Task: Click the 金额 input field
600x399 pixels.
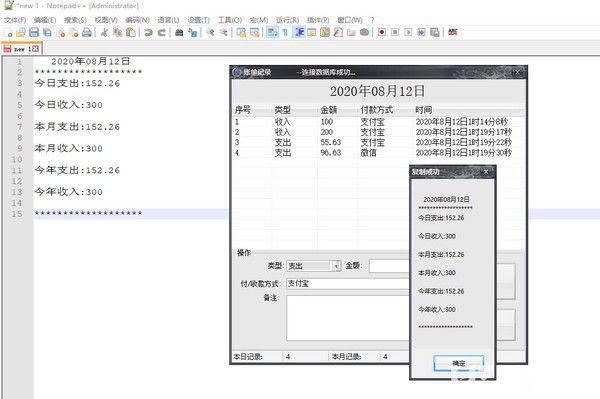Action: tap(389, 266)
